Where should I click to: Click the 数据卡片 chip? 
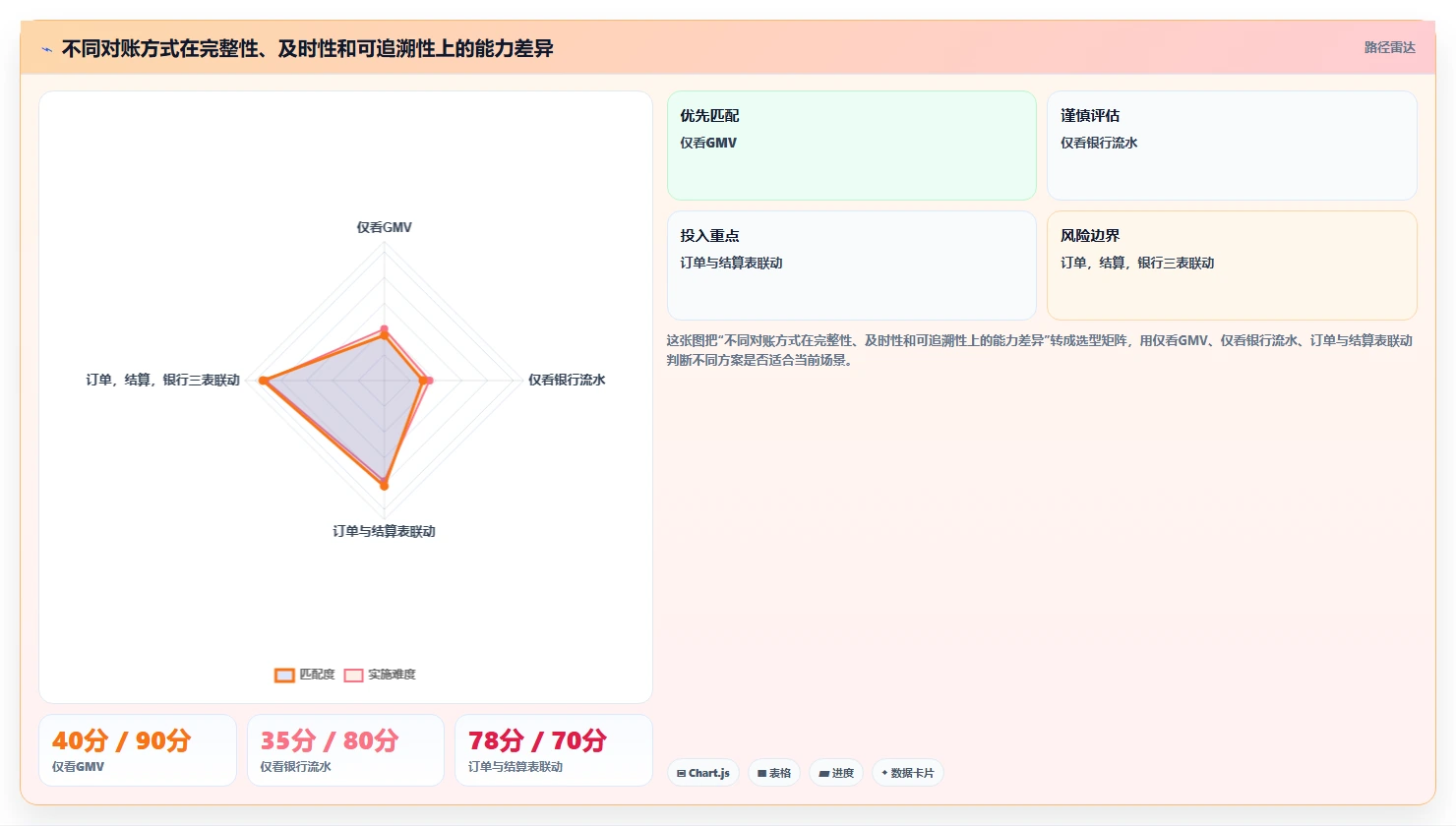coord(908,773)
